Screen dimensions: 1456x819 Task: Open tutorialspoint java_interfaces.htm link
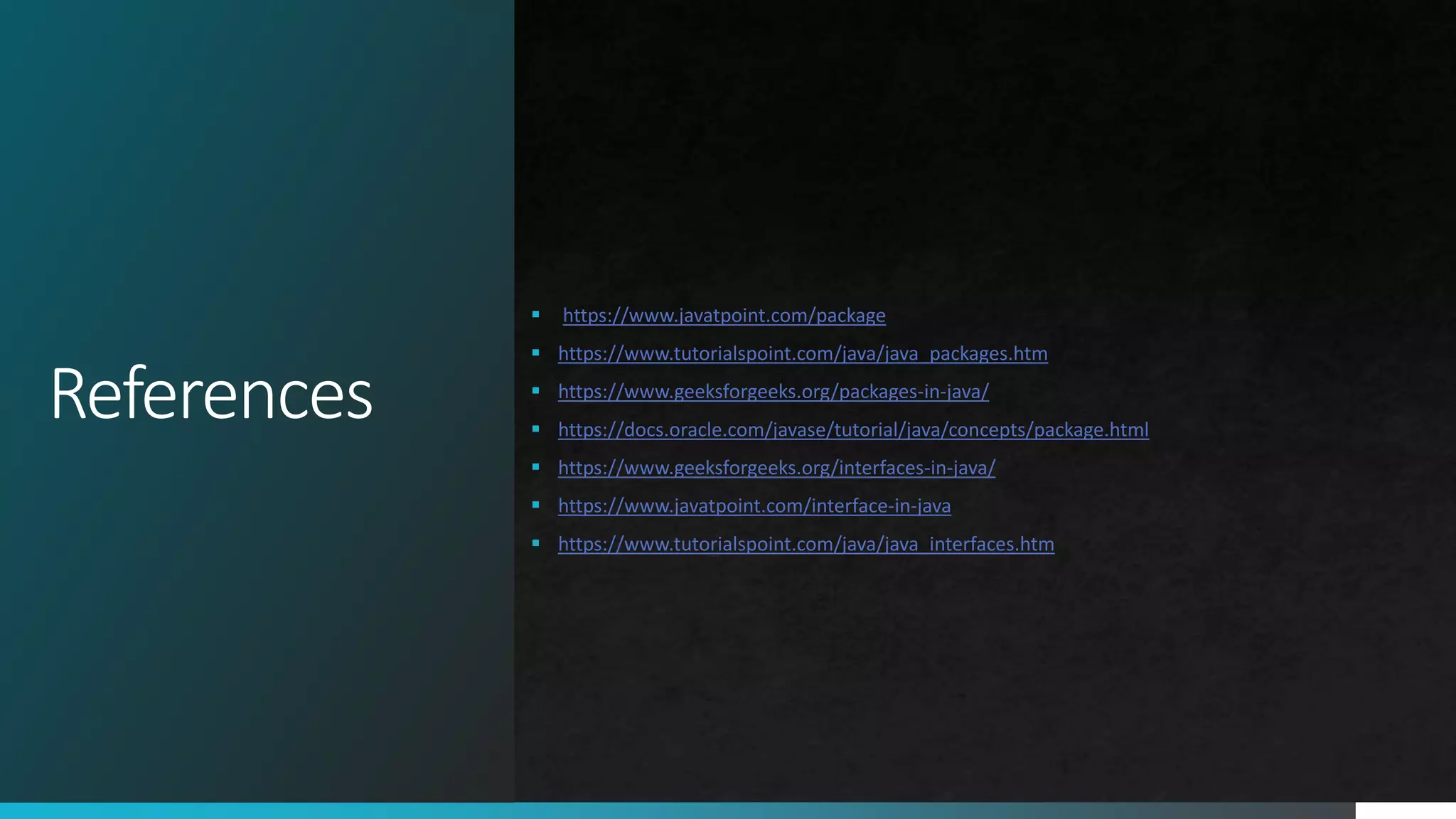tap(806, 544)
